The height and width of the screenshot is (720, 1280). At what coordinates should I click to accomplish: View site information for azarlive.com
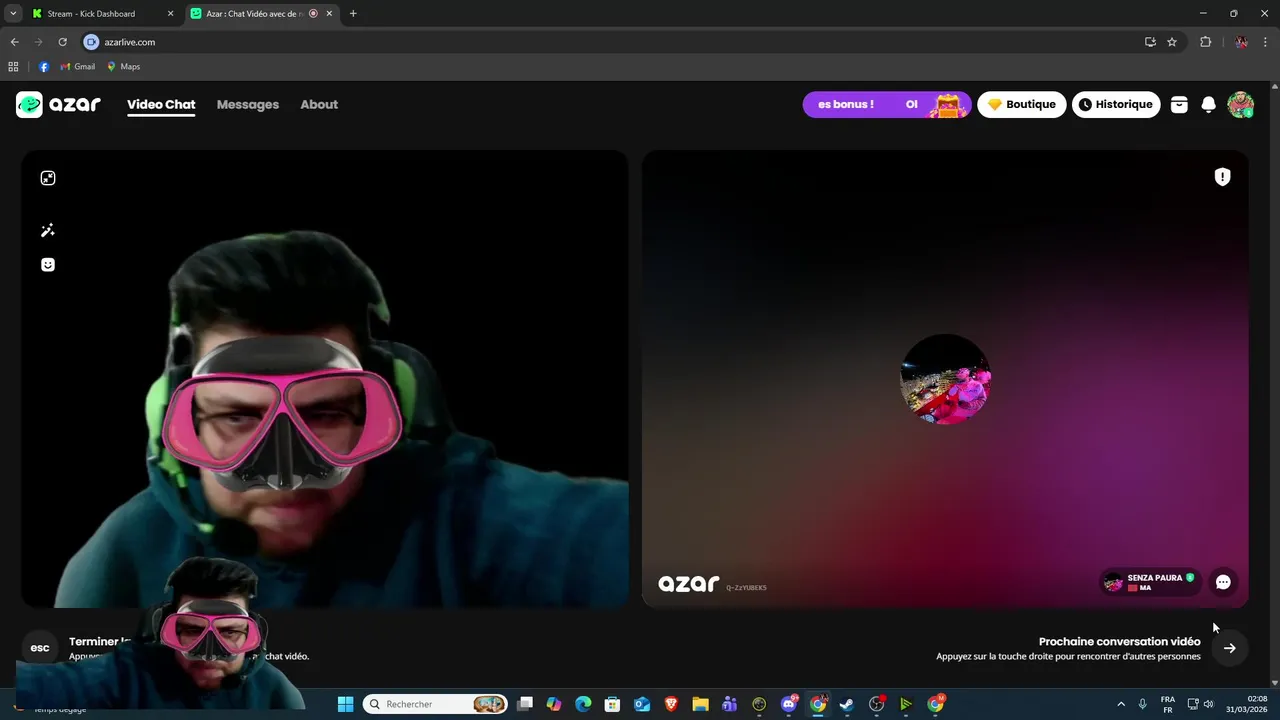point(92,42)
